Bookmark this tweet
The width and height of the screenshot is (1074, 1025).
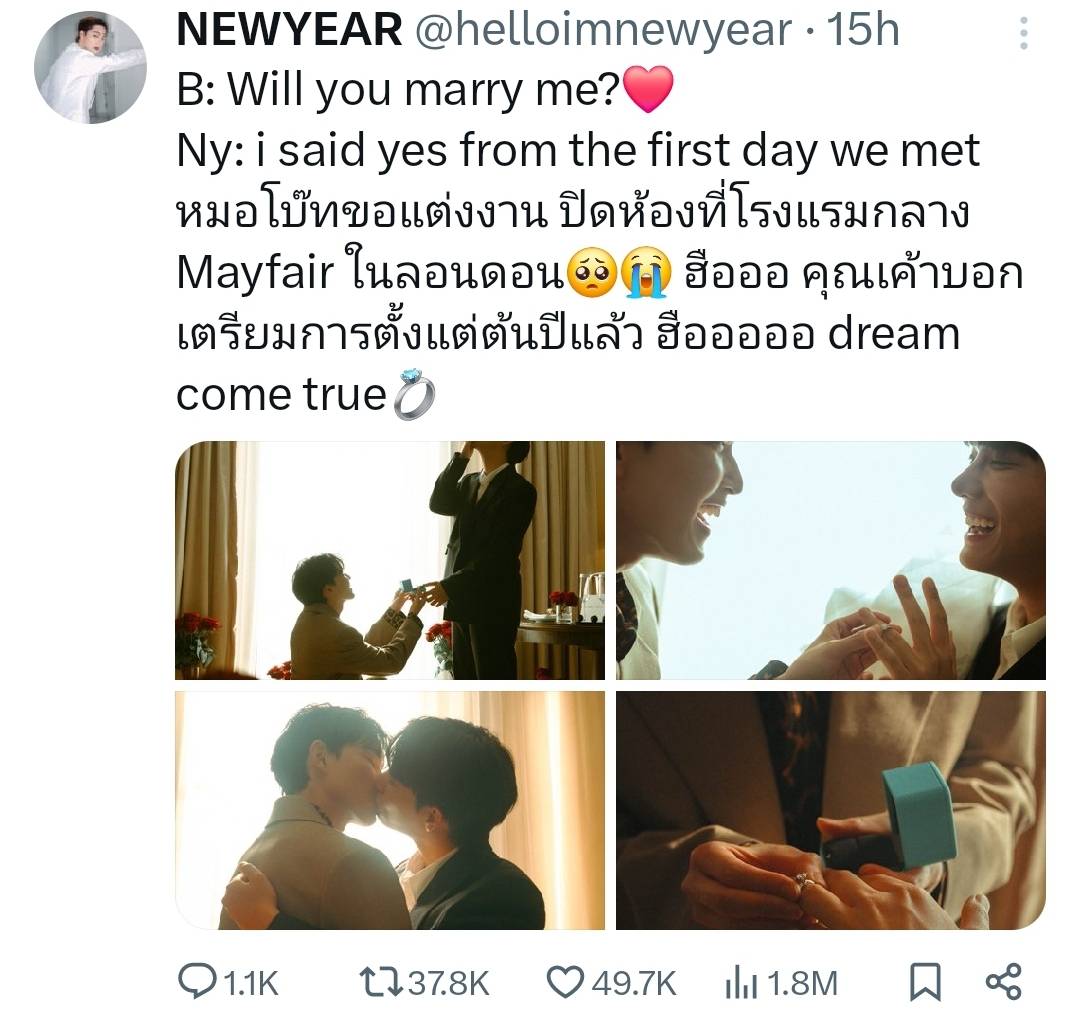[925, 982]
